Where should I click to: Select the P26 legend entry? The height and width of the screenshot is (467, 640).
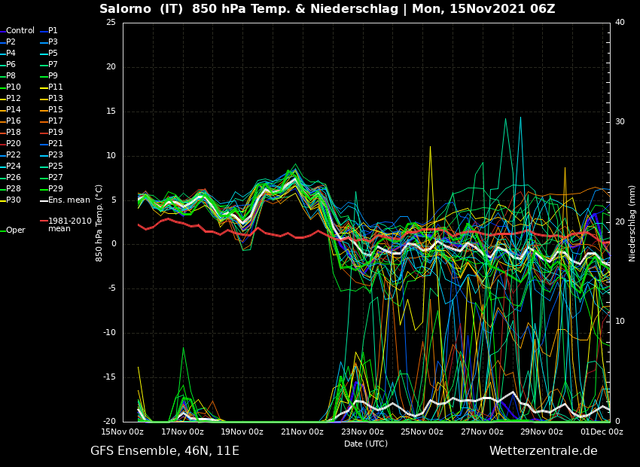[x=10, y=177]
